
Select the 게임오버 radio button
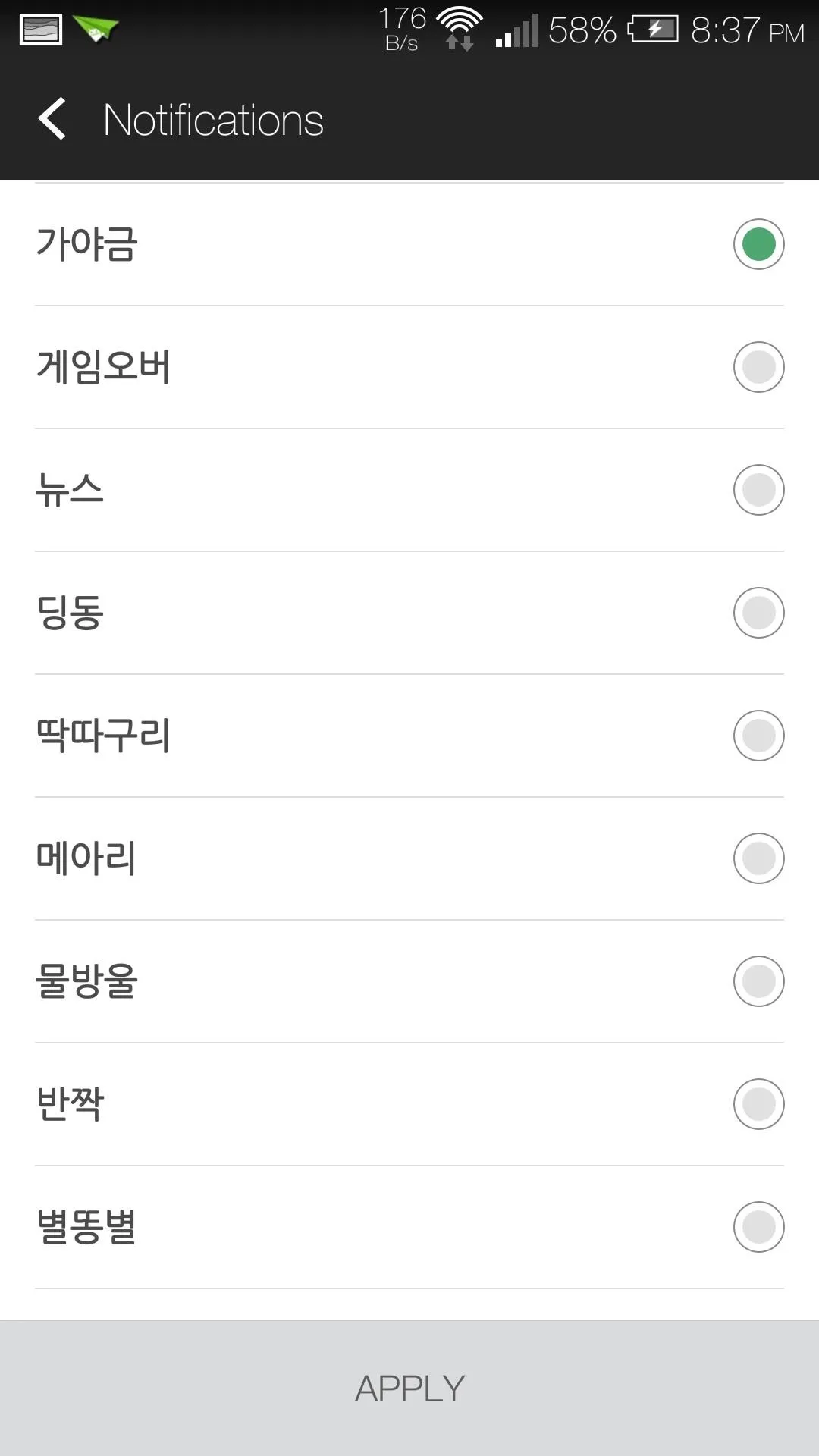758,367
